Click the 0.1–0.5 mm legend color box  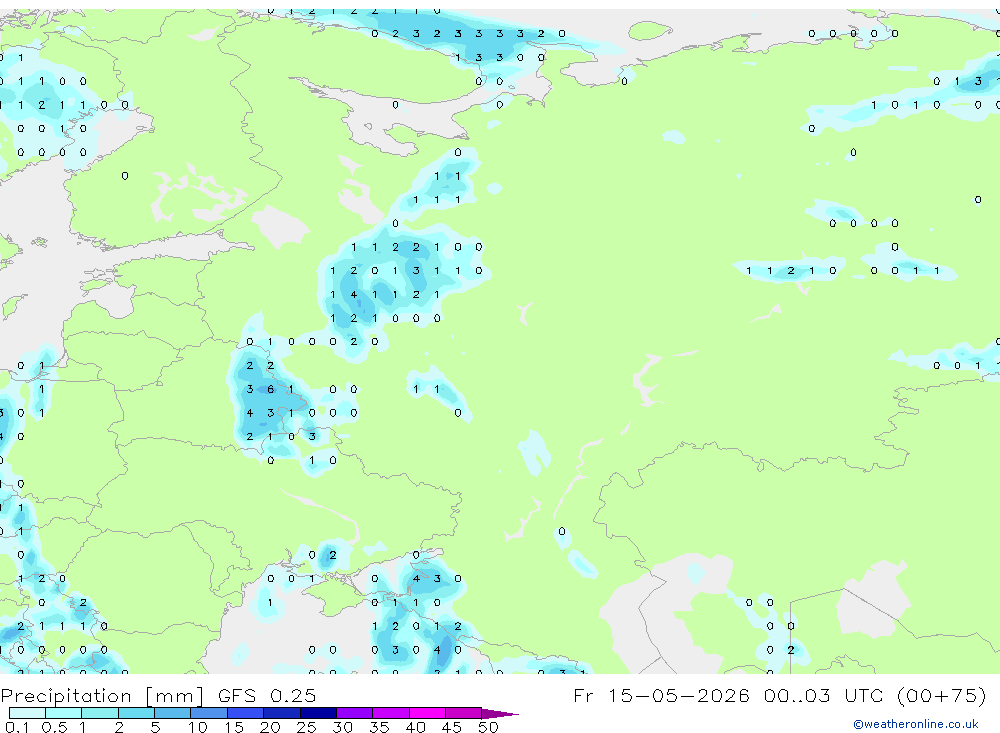tap(27, 713)
